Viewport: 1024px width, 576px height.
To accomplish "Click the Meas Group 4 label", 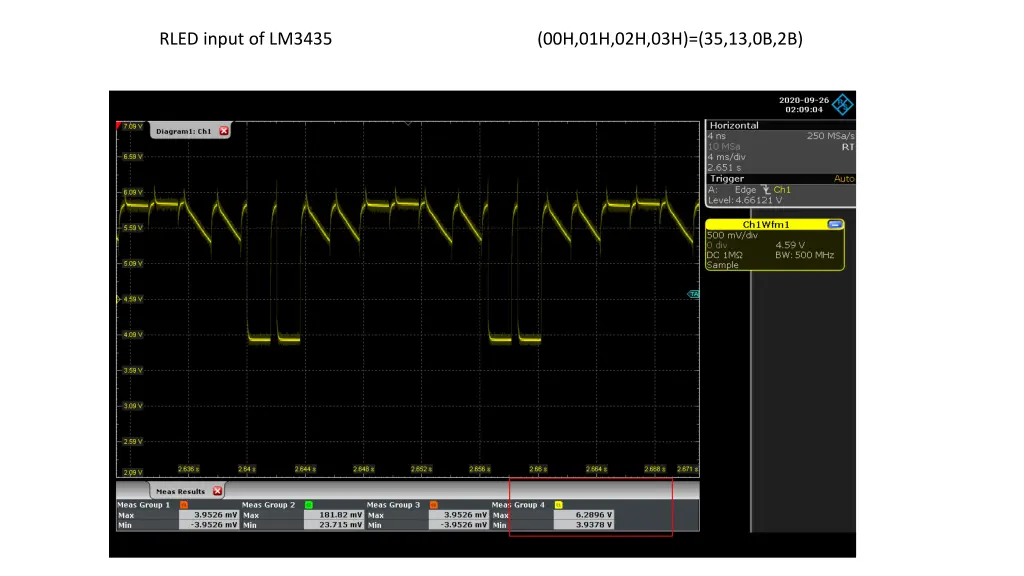I will pyautogui.click(x=518, y=505).
